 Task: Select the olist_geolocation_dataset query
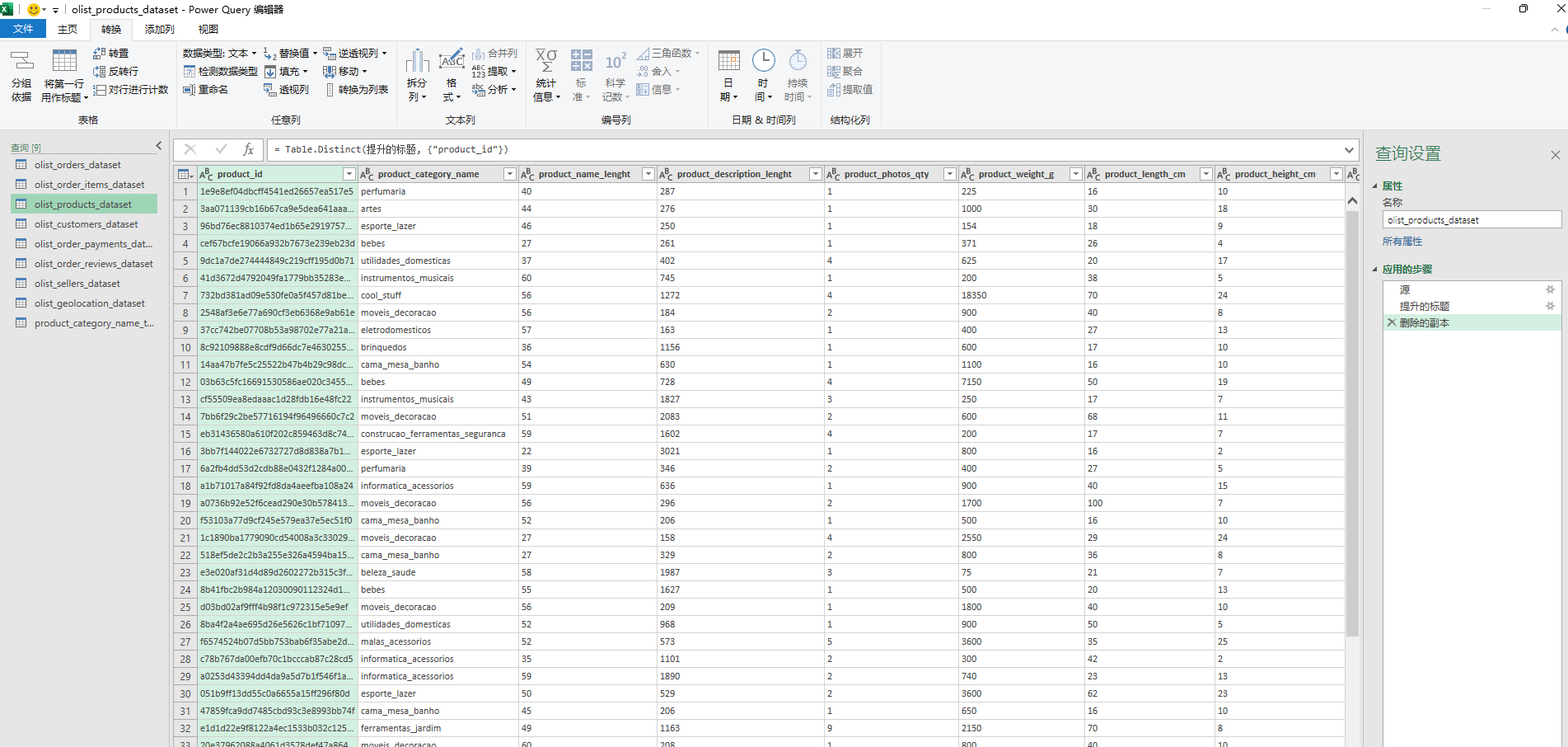pos(83,303)
